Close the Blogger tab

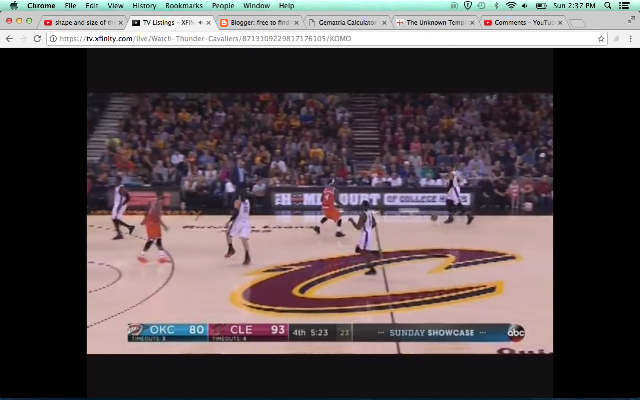(296, 23)
